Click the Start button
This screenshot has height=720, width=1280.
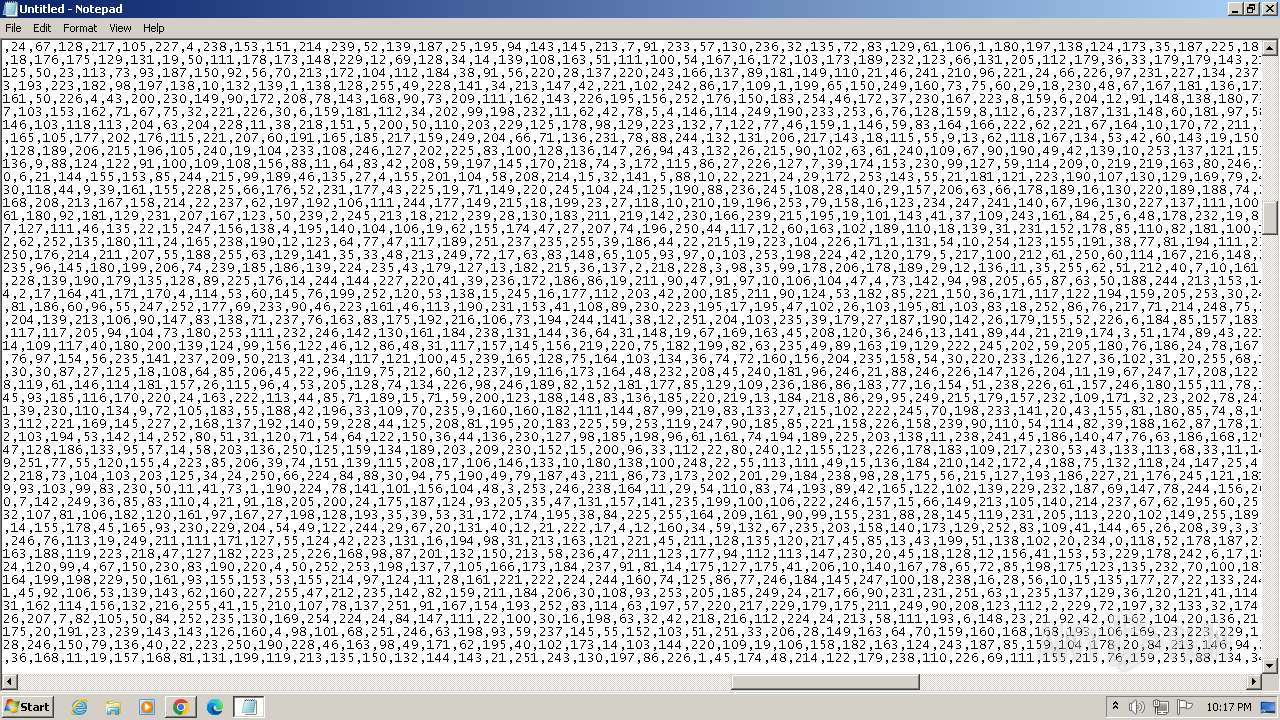(x=27, y=707)
